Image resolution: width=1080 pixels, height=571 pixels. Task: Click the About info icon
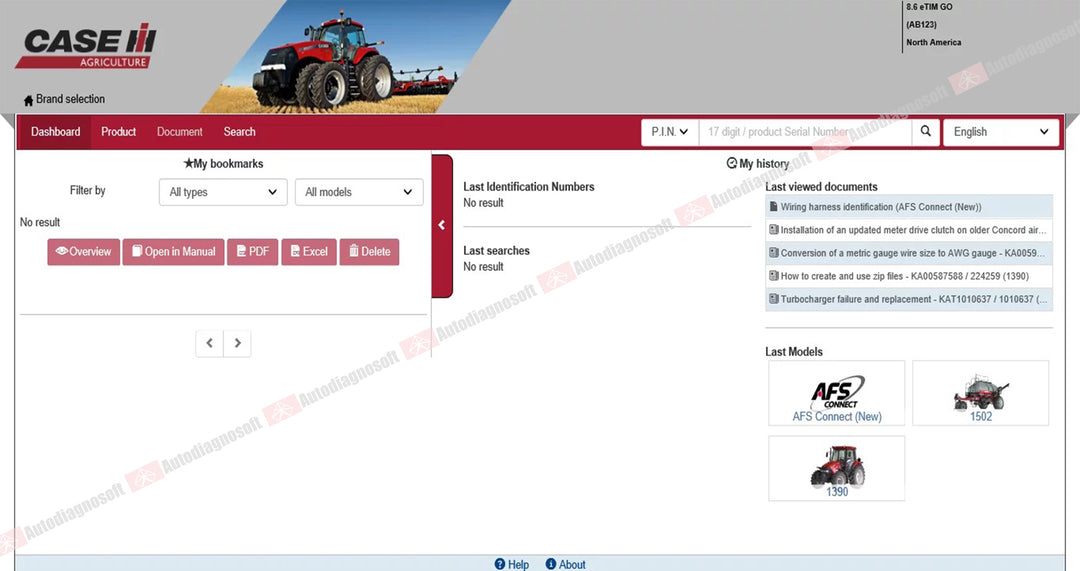point(551,563)
